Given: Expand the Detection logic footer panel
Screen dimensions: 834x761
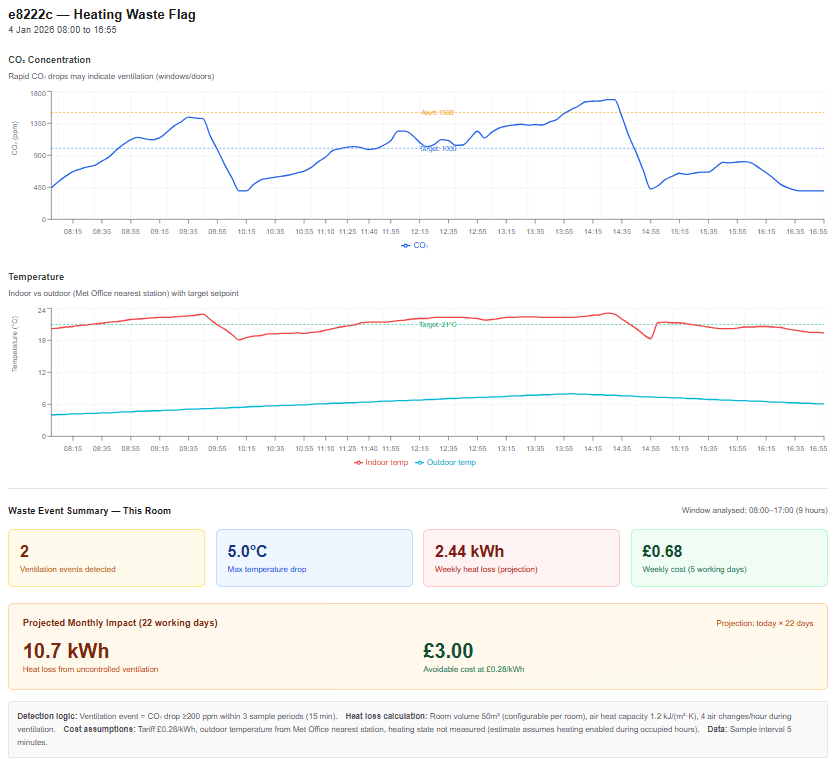Looking at the screenshot, I should click(45, 716).
